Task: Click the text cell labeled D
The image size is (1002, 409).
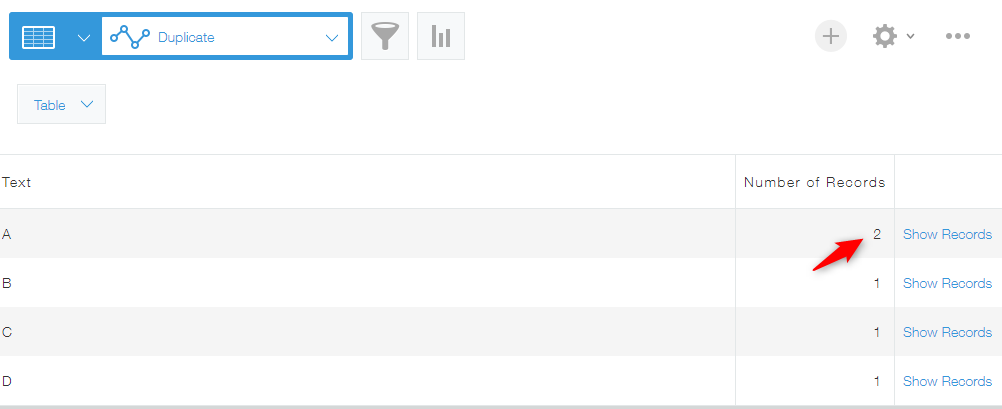Action: (7, 381)
